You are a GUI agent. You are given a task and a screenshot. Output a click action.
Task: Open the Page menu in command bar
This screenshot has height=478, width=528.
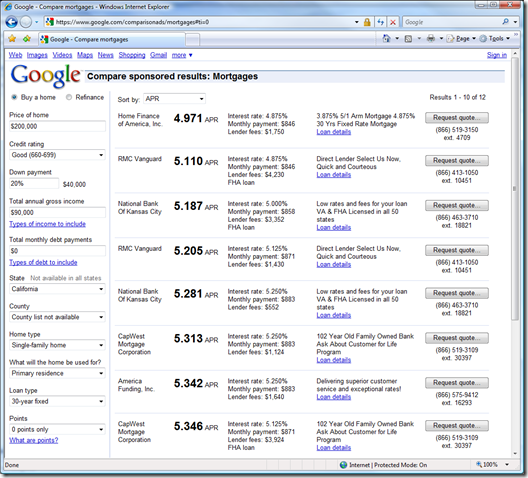click(x=461, y=39)
